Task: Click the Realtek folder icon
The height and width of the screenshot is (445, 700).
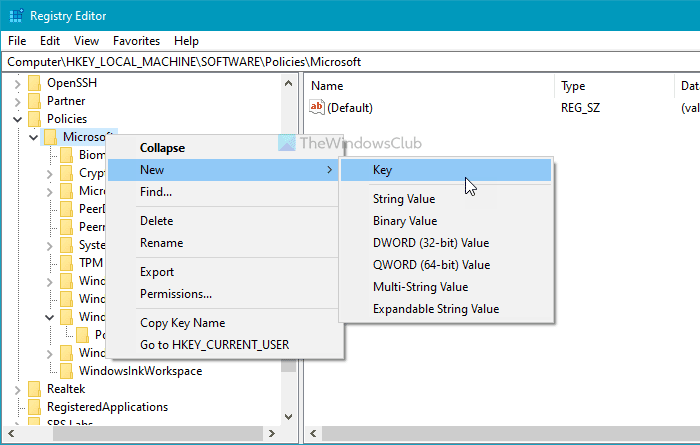Action: coord(34,389)
